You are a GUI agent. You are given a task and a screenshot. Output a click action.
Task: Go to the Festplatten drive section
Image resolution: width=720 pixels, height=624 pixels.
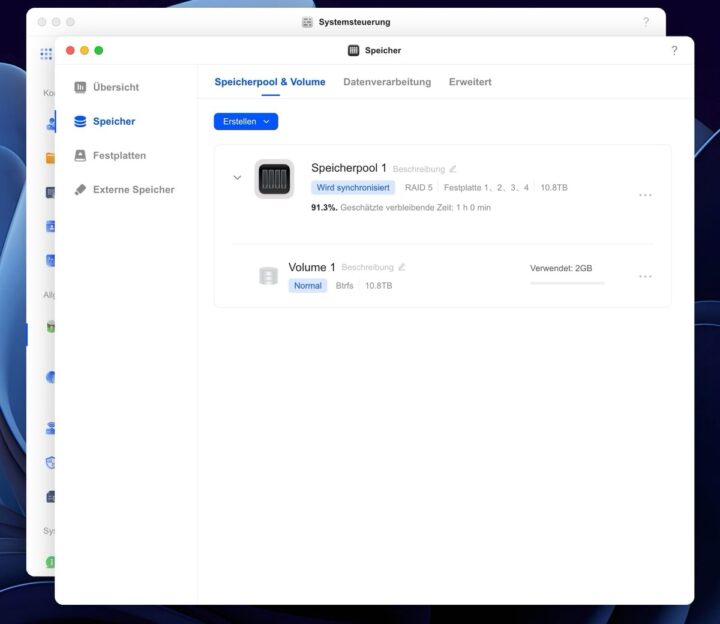click(119, 156)
